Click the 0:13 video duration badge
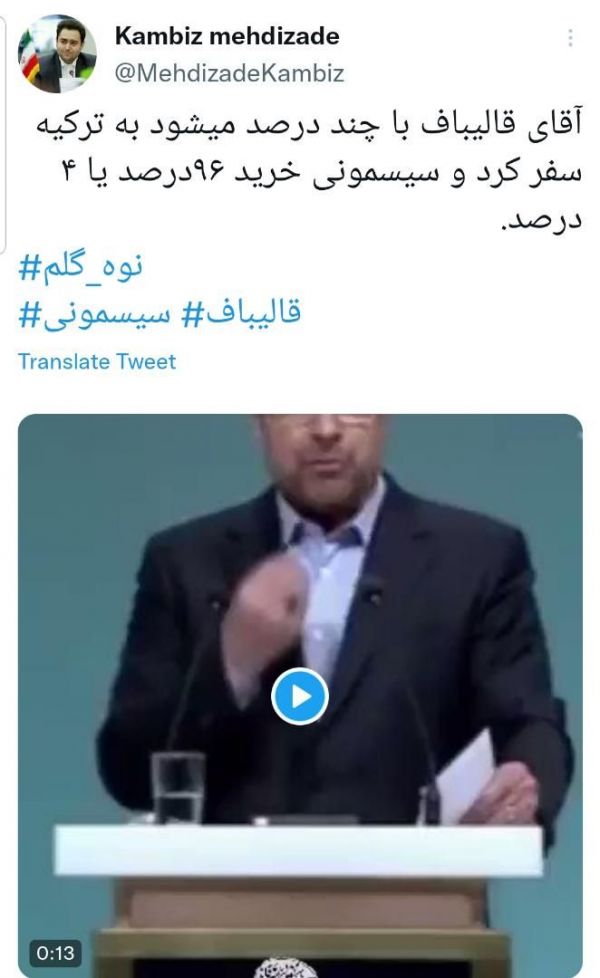This screenshot has width=600, height=978. tap(56, 952)
